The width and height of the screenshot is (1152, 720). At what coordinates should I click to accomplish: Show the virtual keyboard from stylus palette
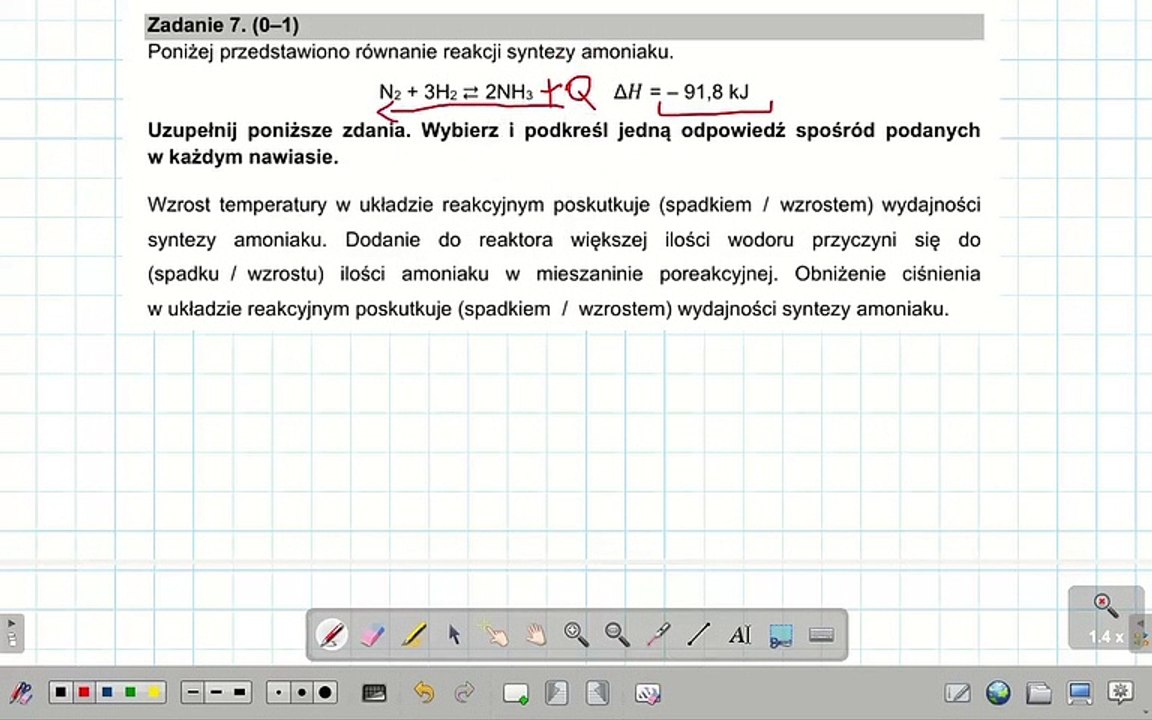[821, 634]
